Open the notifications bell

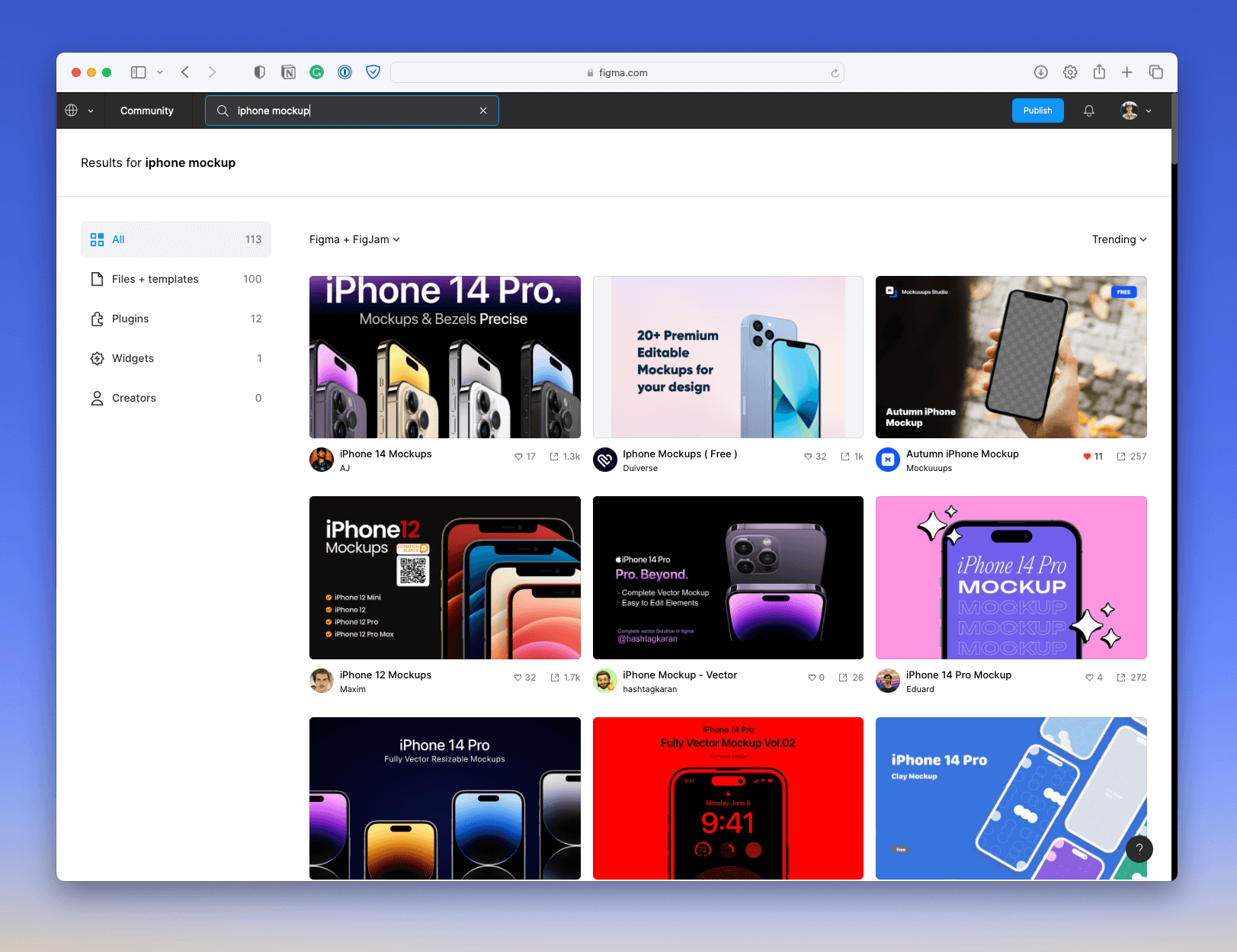coord(1089,111)
